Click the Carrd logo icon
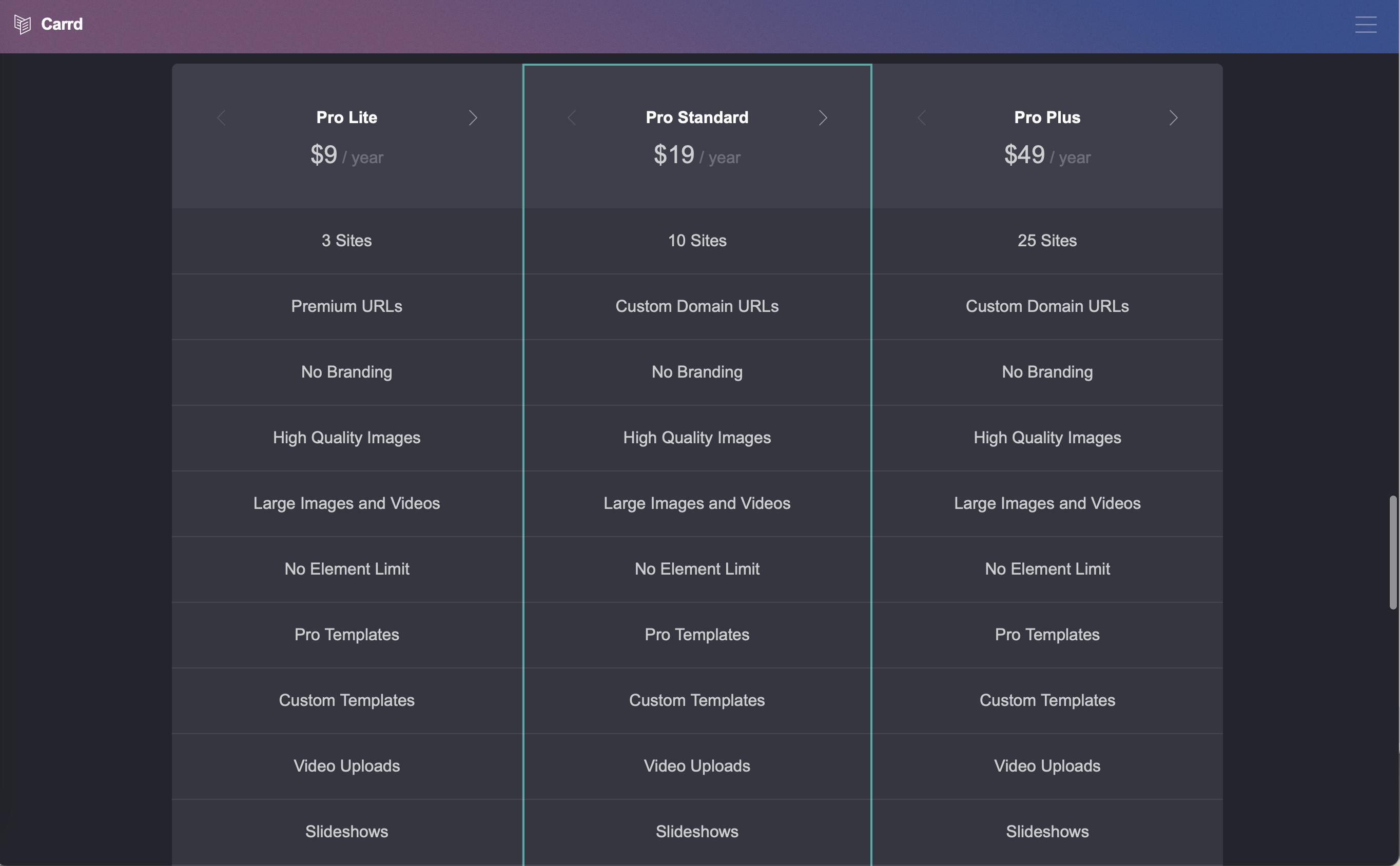Viewport: 1400px width, 866px height. (x=23, y=24)
